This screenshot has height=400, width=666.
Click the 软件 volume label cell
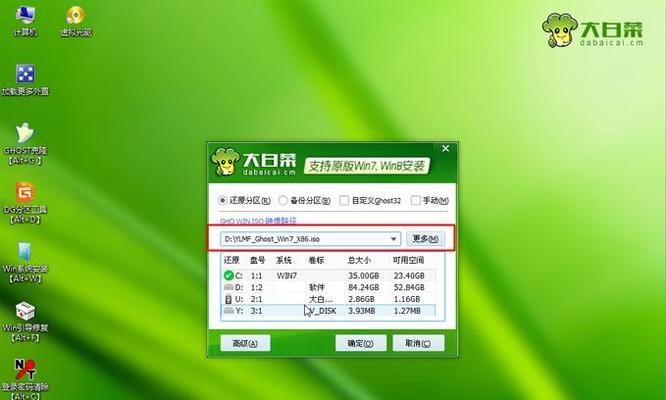pos(317,287)
